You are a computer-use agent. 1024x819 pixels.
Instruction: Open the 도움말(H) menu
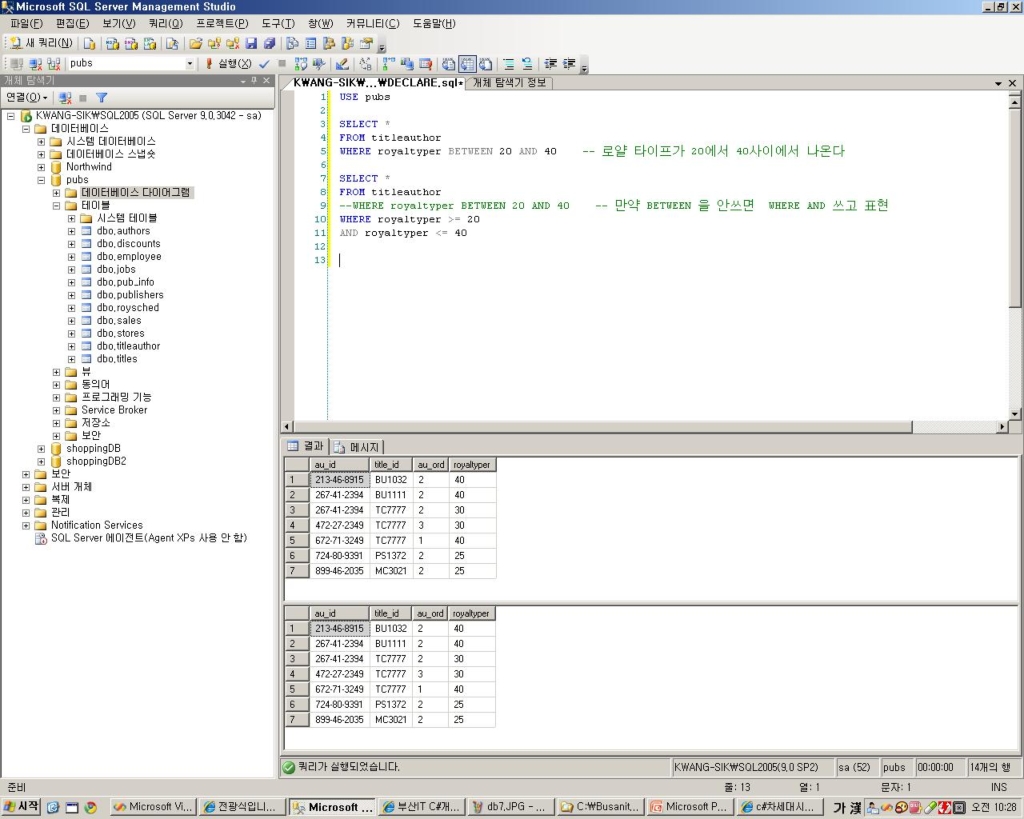coord(434,24)
